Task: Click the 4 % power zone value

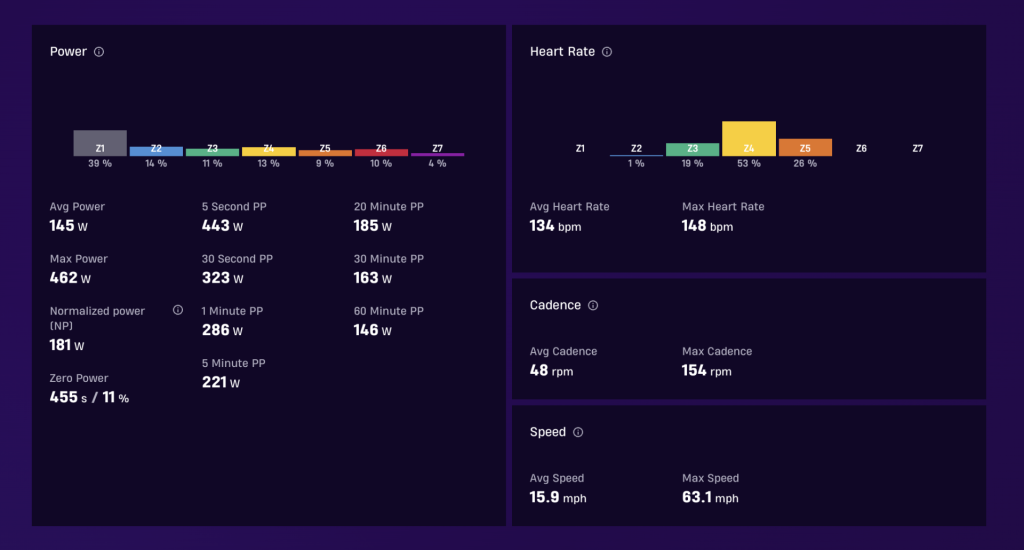Action: coord(438,163)
